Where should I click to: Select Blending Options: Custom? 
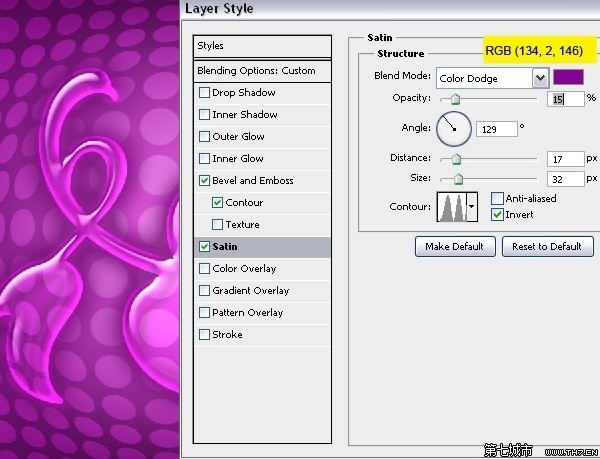click(261, 71)
